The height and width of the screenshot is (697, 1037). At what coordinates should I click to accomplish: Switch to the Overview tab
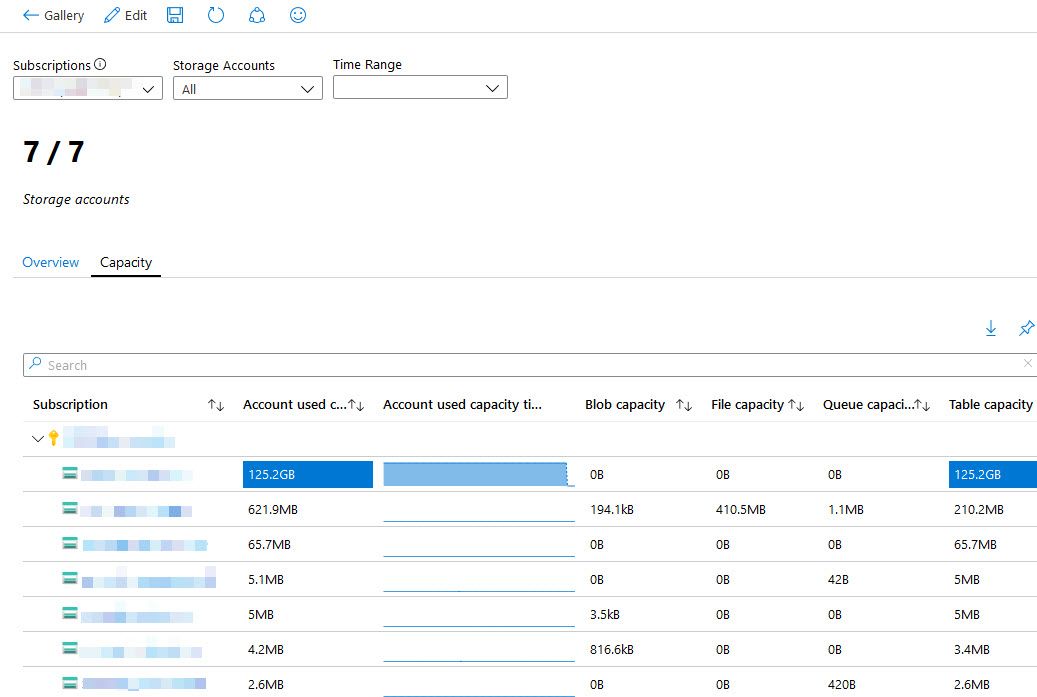pos(51,262)
